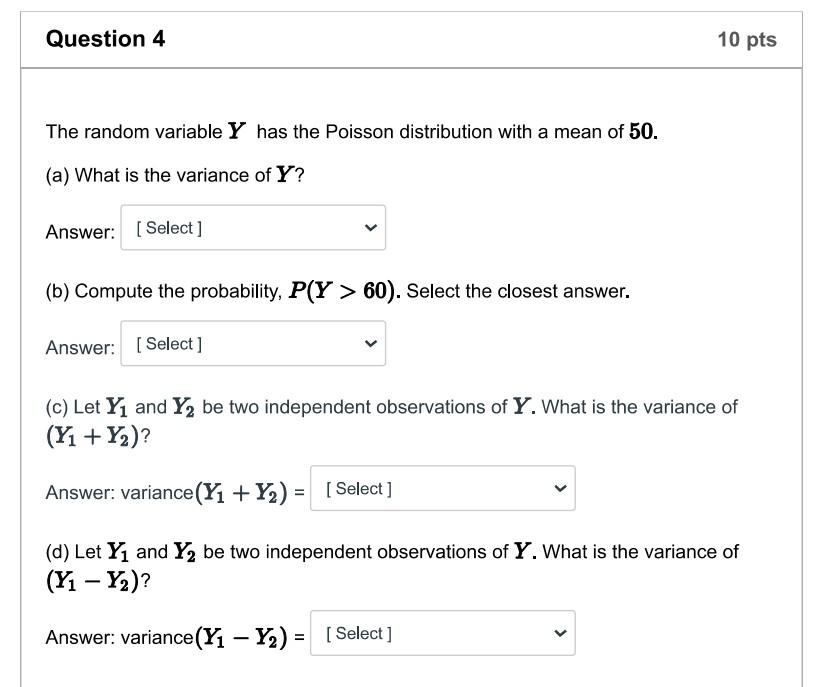
Task: Open the variance(Y1 - Y2) dropdown
Action: 443,632
